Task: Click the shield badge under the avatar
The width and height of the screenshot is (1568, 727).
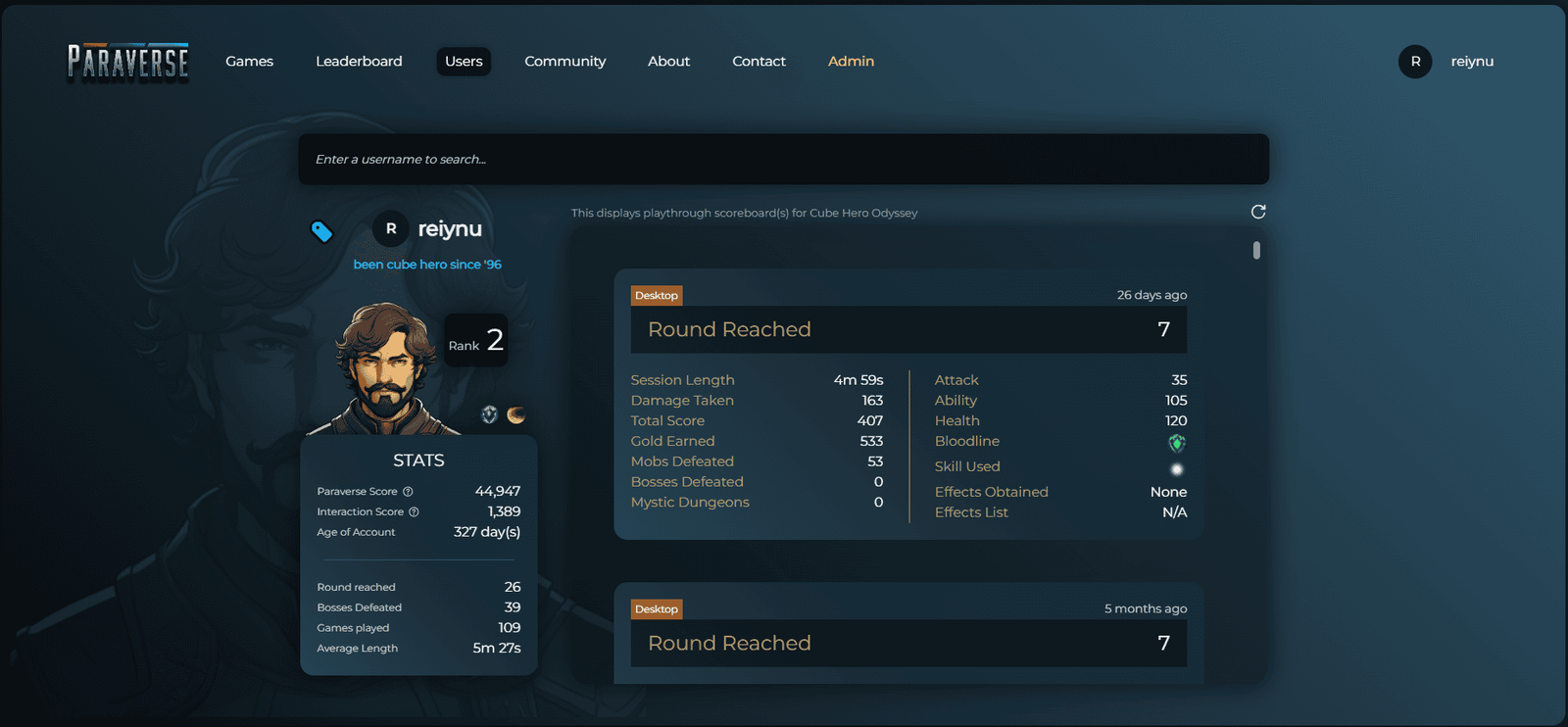Action: click(489, 414)
